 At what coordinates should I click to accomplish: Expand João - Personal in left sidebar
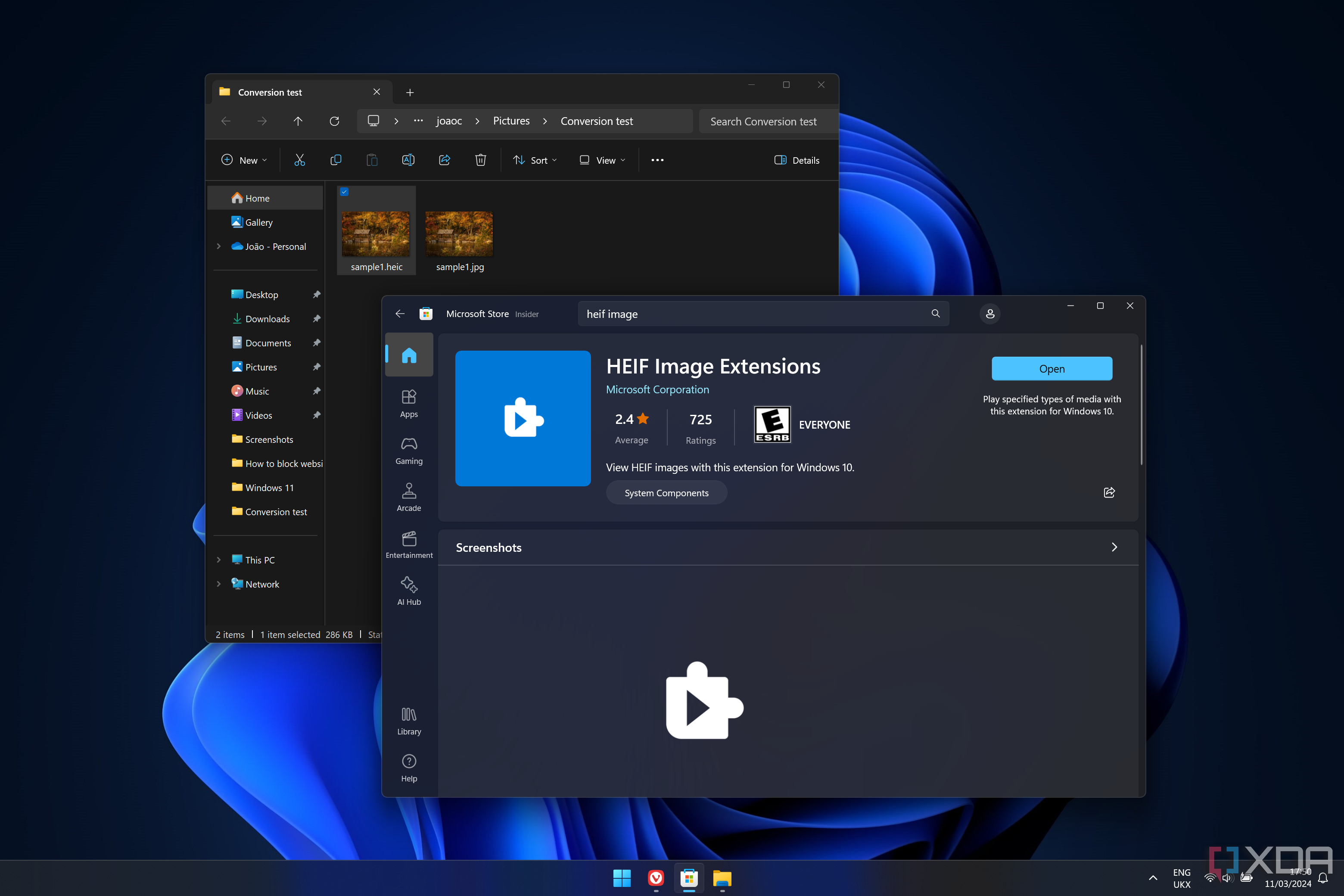218,245
